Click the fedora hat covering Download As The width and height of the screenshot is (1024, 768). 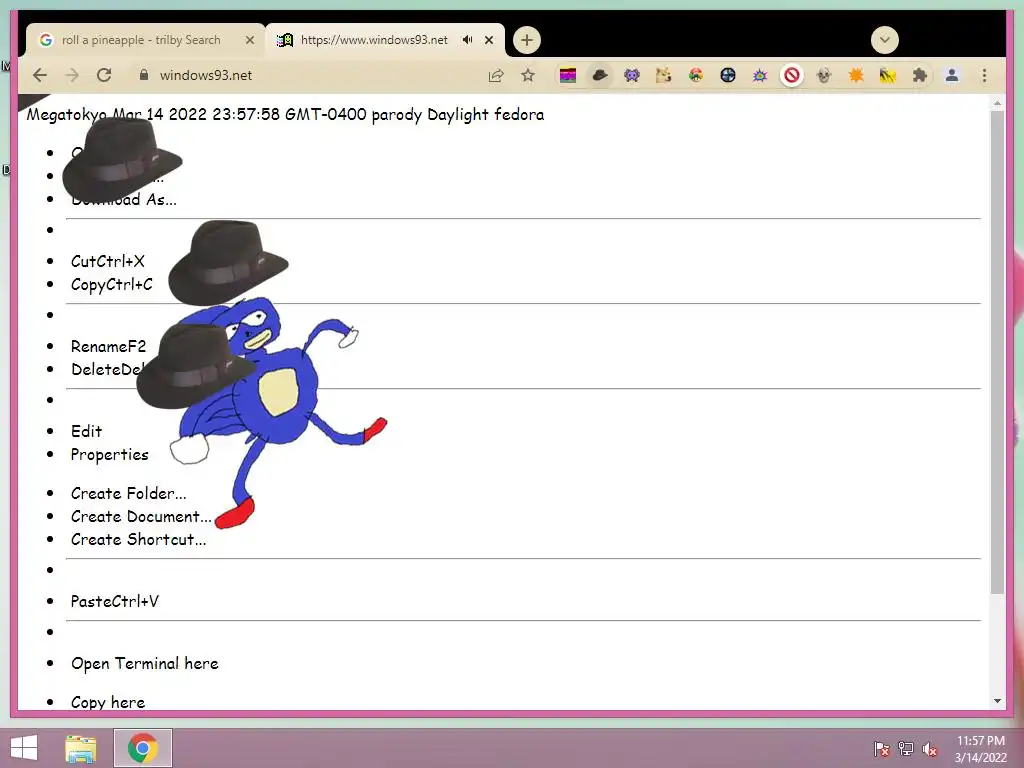(122, 161)
